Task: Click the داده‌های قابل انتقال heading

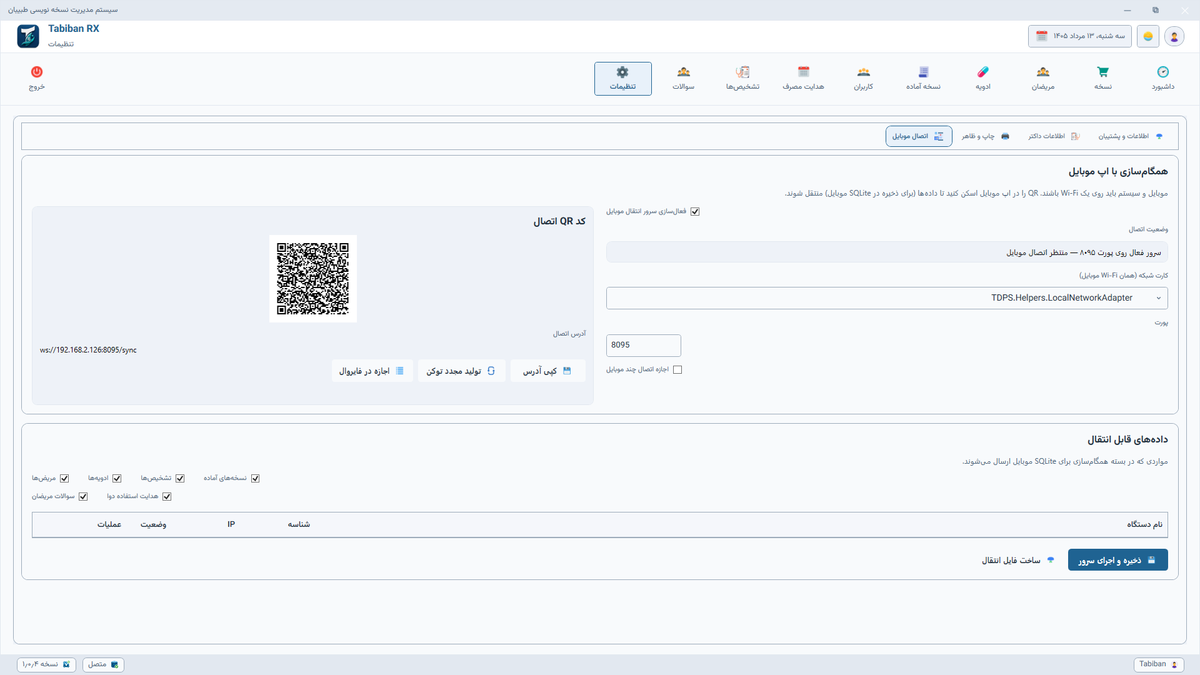Action: click(x=1126, y=439)
